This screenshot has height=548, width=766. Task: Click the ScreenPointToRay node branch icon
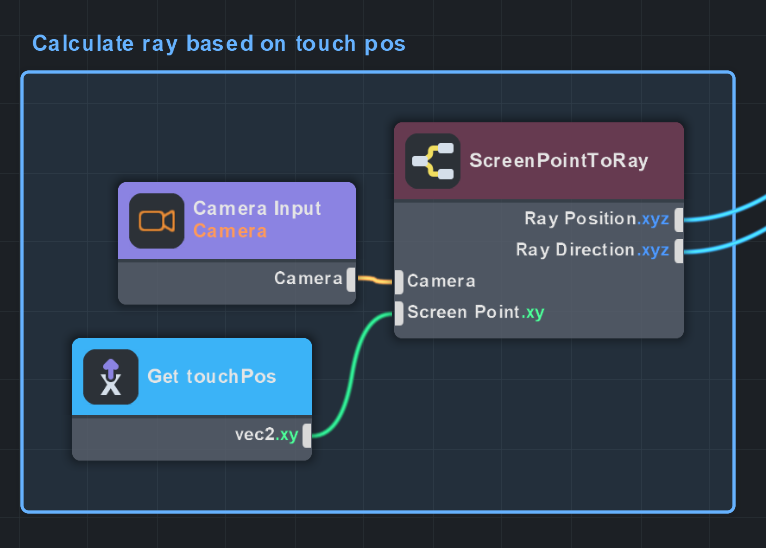click(432, 161)
